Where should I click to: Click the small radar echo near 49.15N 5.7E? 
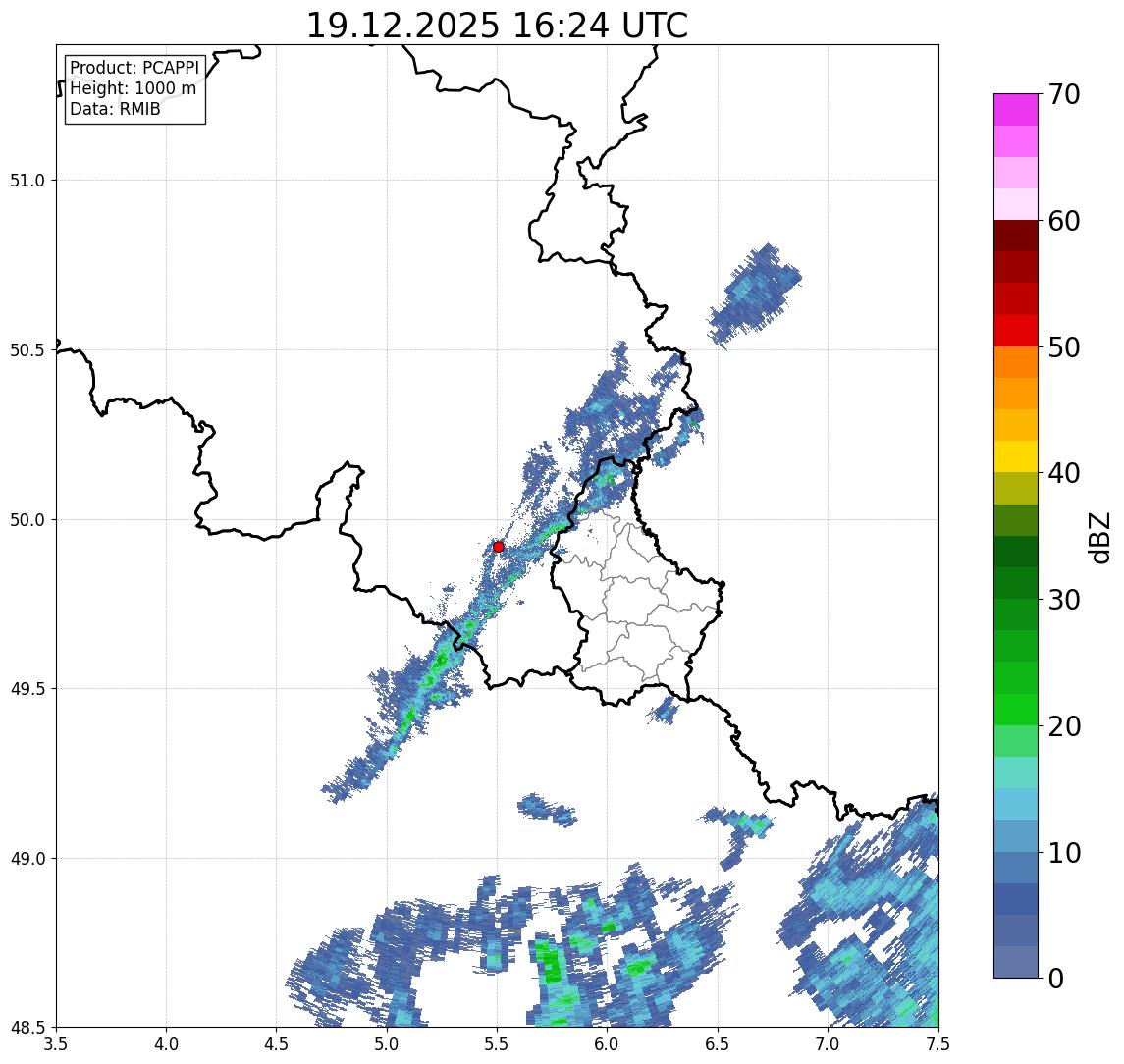click(x=547, y=810)
